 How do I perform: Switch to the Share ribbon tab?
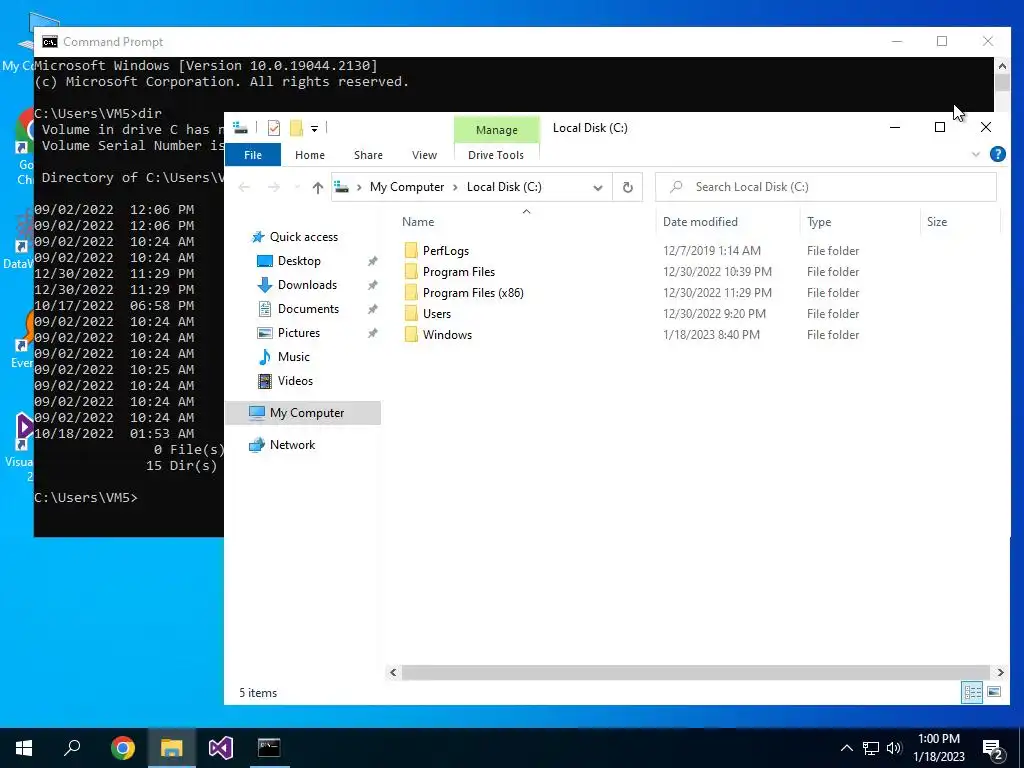click(368, 155)
